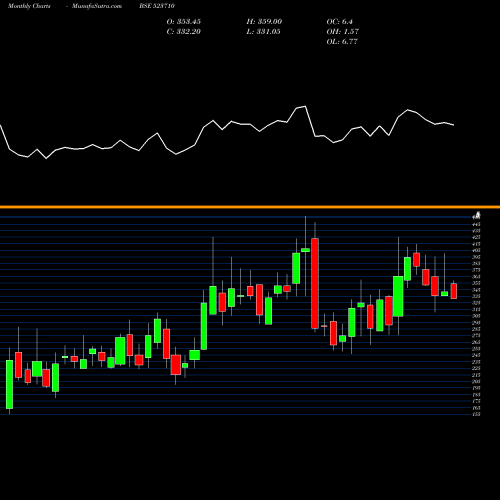Click the 355 price axis label
Viewport: 500px width, 500px height.
tap(476, 283)
